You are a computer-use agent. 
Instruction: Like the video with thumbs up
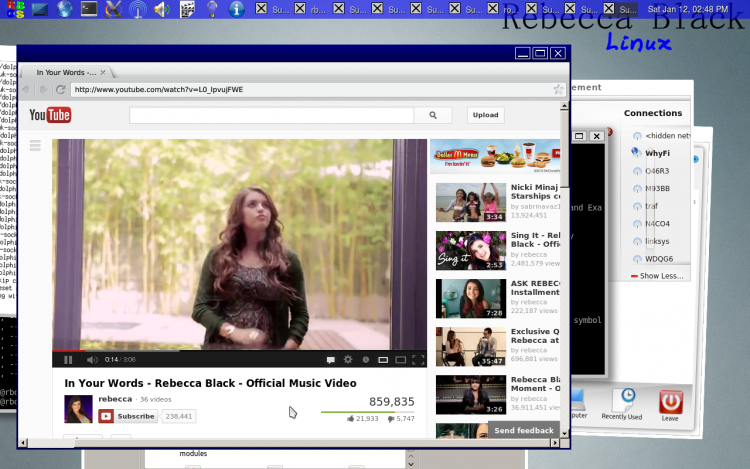(351, 418)
